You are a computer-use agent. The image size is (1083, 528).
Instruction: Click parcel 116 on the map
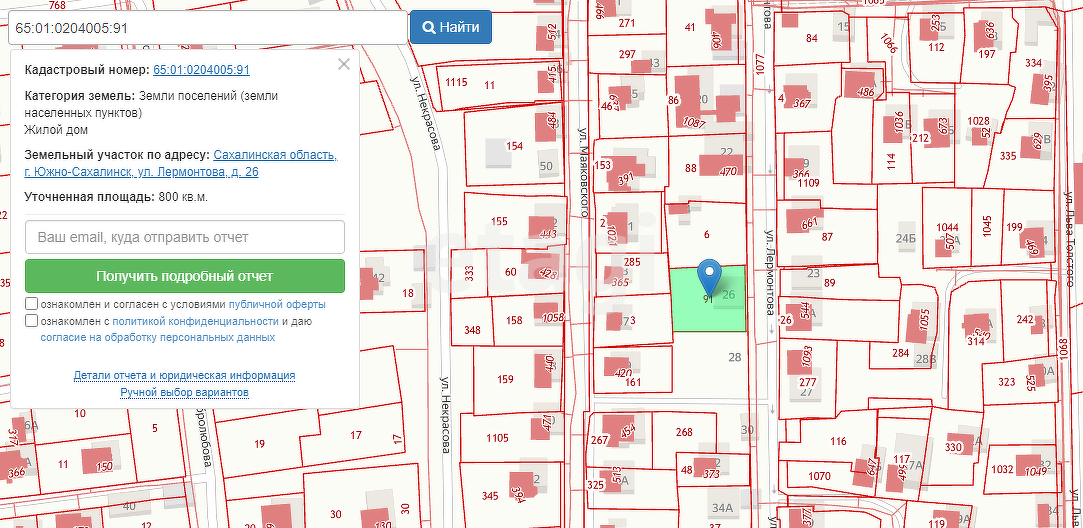pyautogui.click(x=838, y=441)
